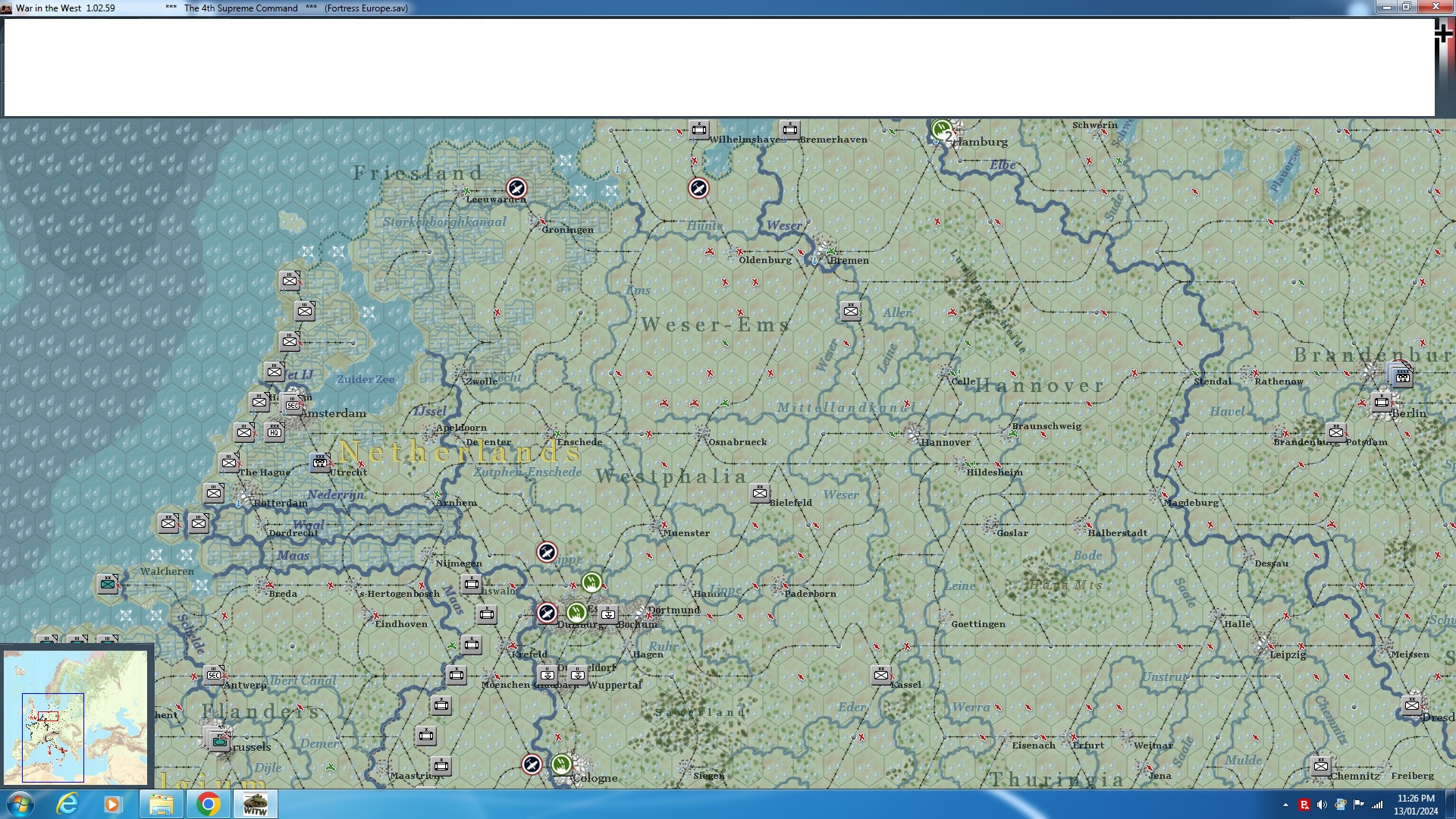The height and width of the screenshot is (819, 1456).
Task: Click the Europe minimap to jump location
Action: click(x=76, y=717)
